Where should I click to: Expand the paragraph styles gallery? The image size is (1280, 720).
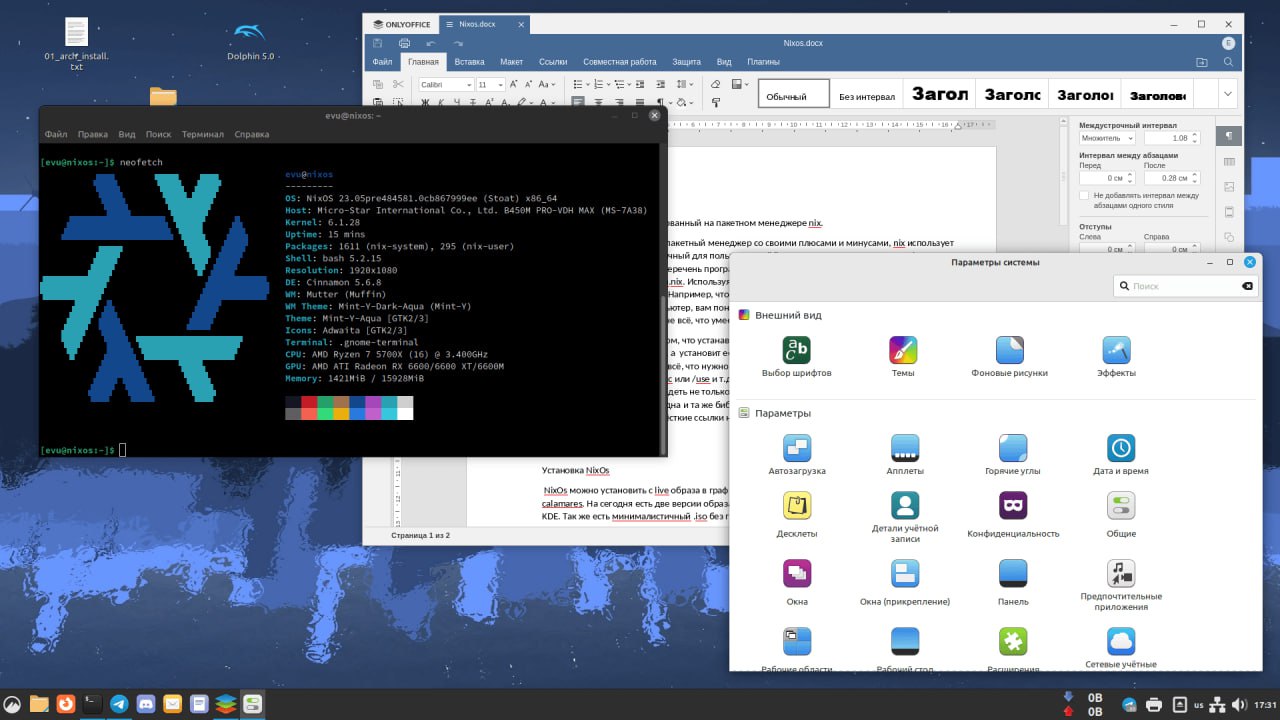pyautogui.click(x=1227, y=94)
